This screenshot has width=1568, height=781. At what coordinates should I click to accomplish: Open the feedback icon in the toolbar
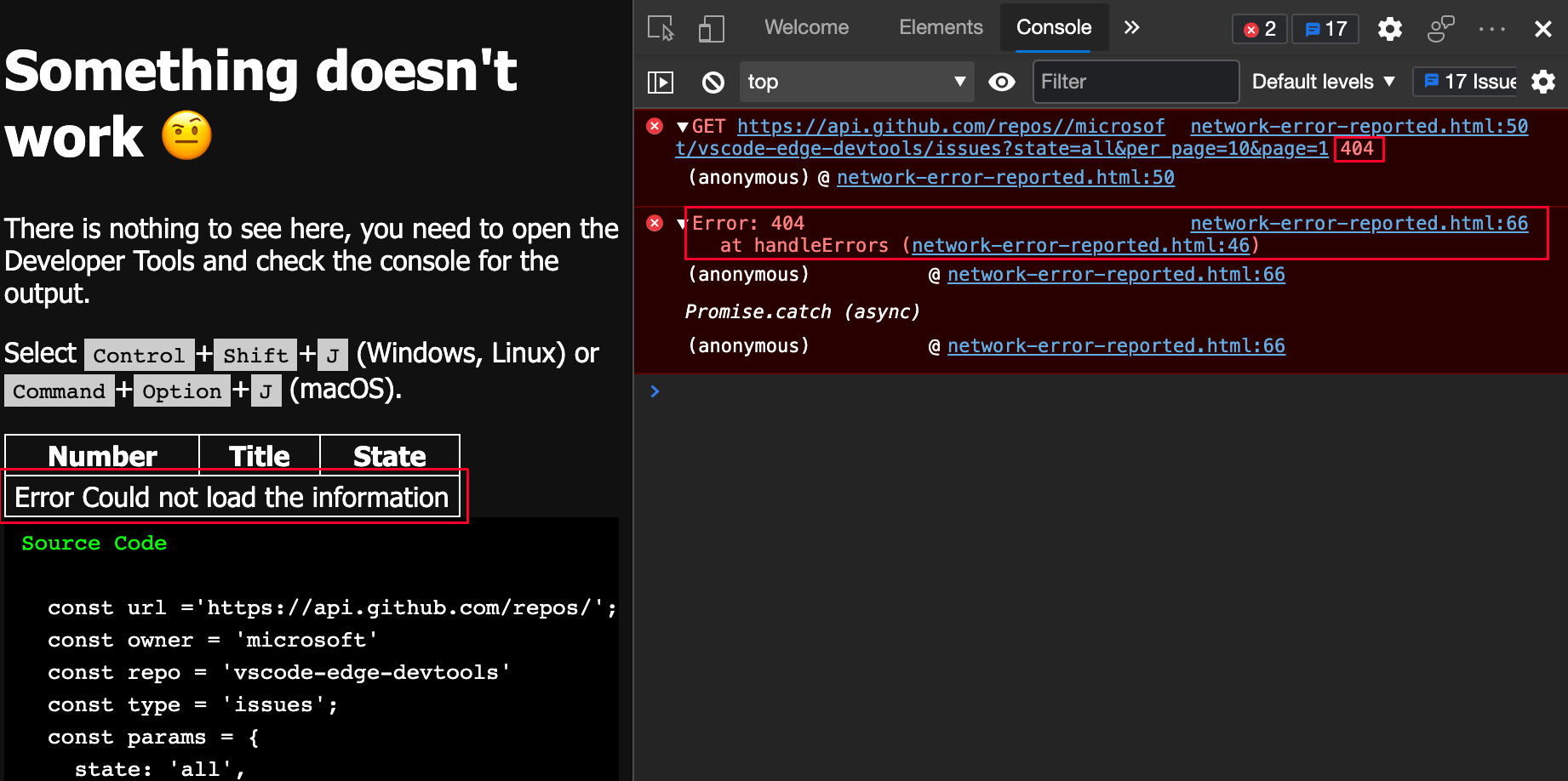click(1440, 28)
